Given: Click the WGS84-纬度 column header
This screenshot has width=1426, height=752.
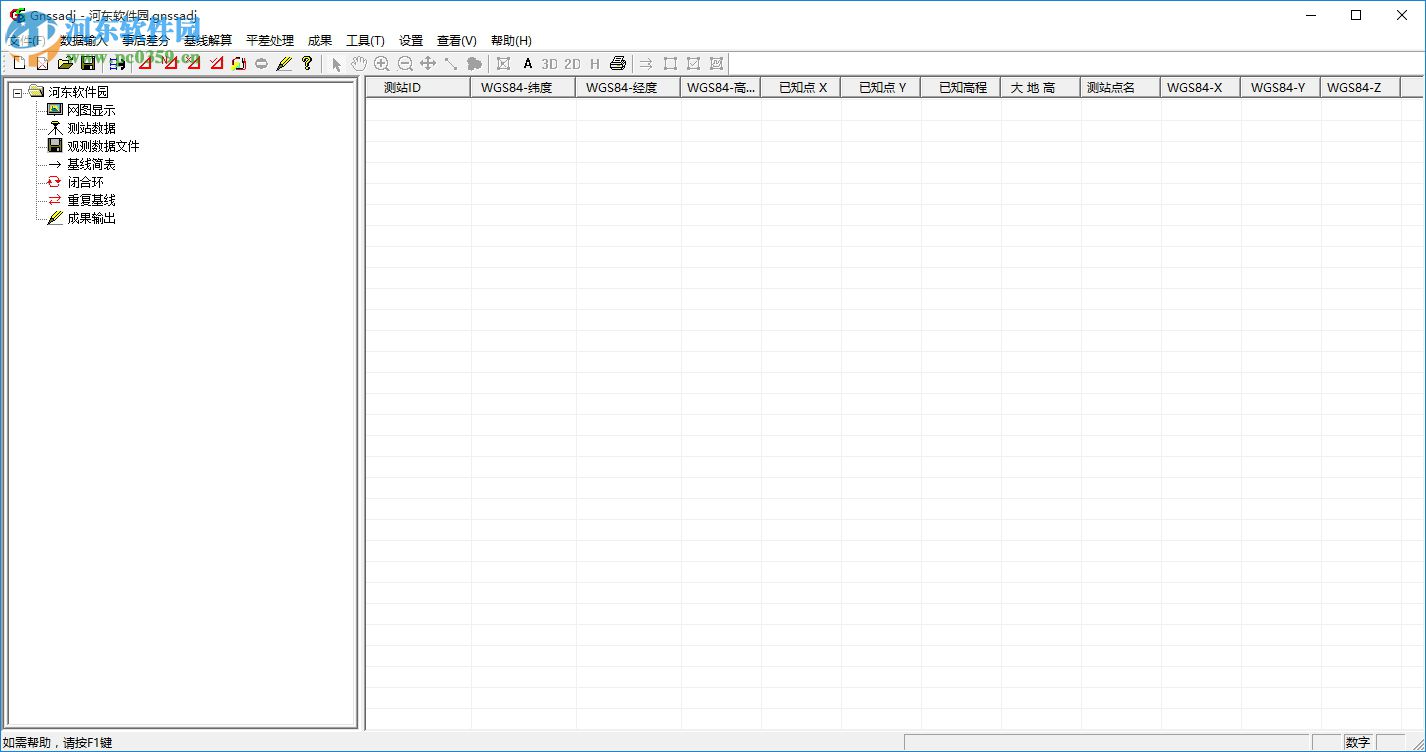Looking at the screenshot, I should pos(523,87).
